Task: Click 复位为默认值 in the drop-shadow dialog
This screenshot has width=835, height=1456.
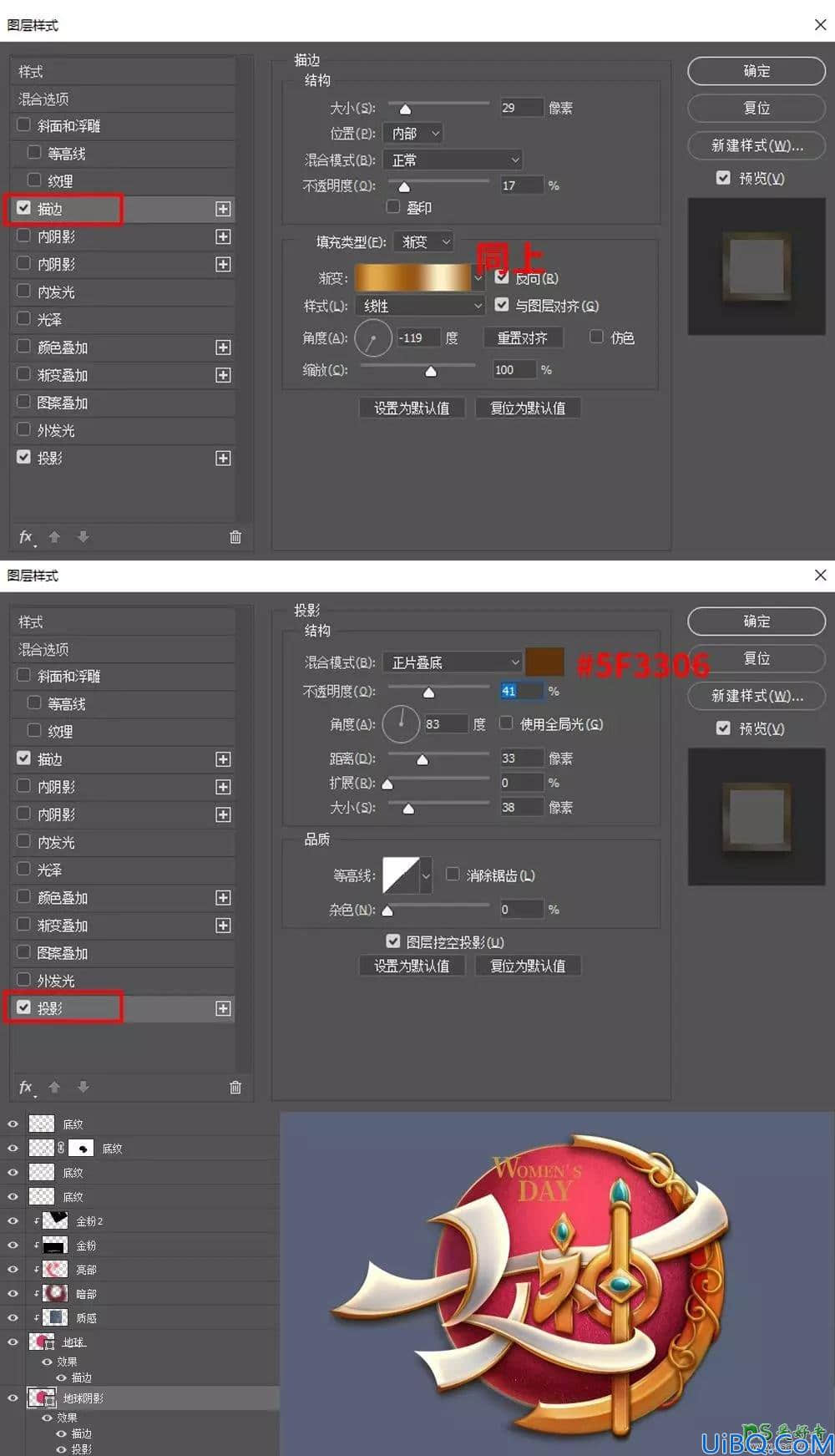Action: tap(528, 966)
